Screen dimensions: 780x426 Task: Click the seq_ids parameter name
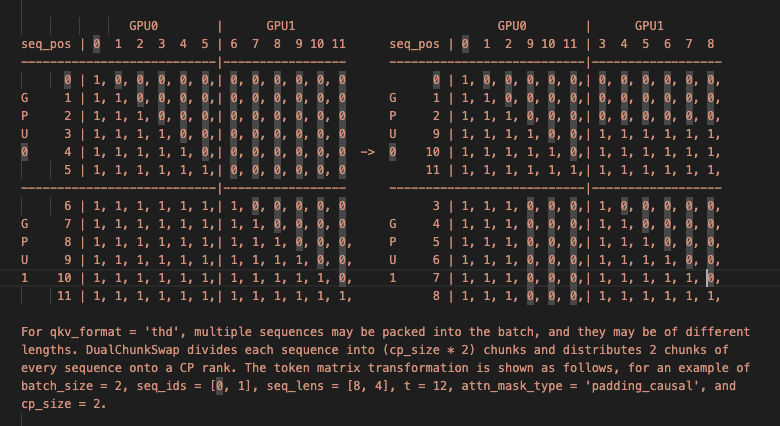click(x=158, y=387)
